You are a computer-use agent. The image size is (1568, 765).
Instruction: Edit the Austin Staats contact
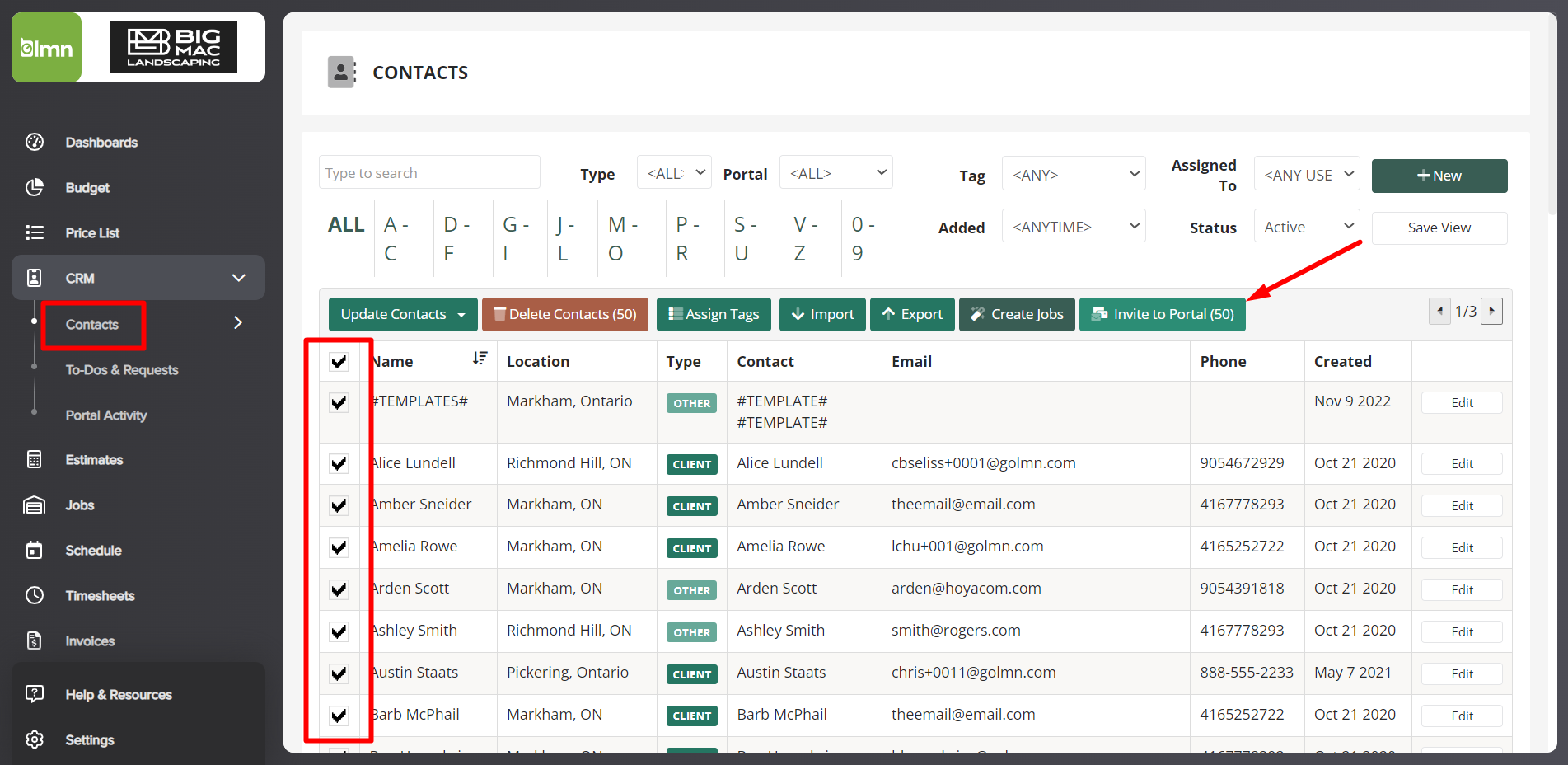(x=1462, y=673)
